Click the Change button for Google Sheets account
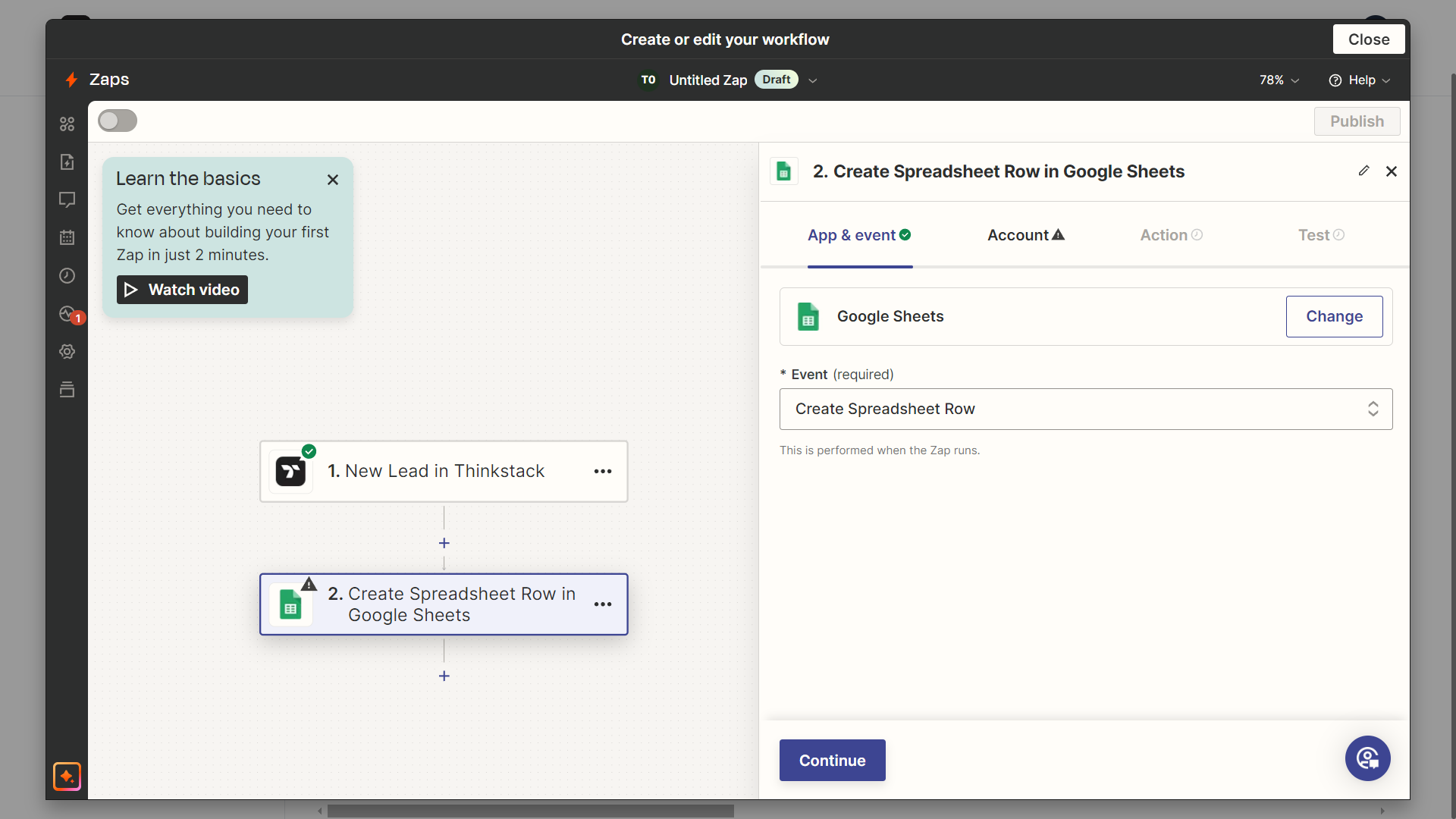This screenshot has width=1456, height=819. 1334,316
